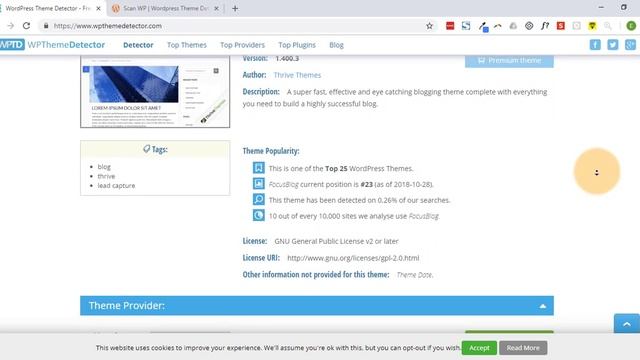Click the gnu.org license URL
Screen dimensions: 640x360
point(353,258)
